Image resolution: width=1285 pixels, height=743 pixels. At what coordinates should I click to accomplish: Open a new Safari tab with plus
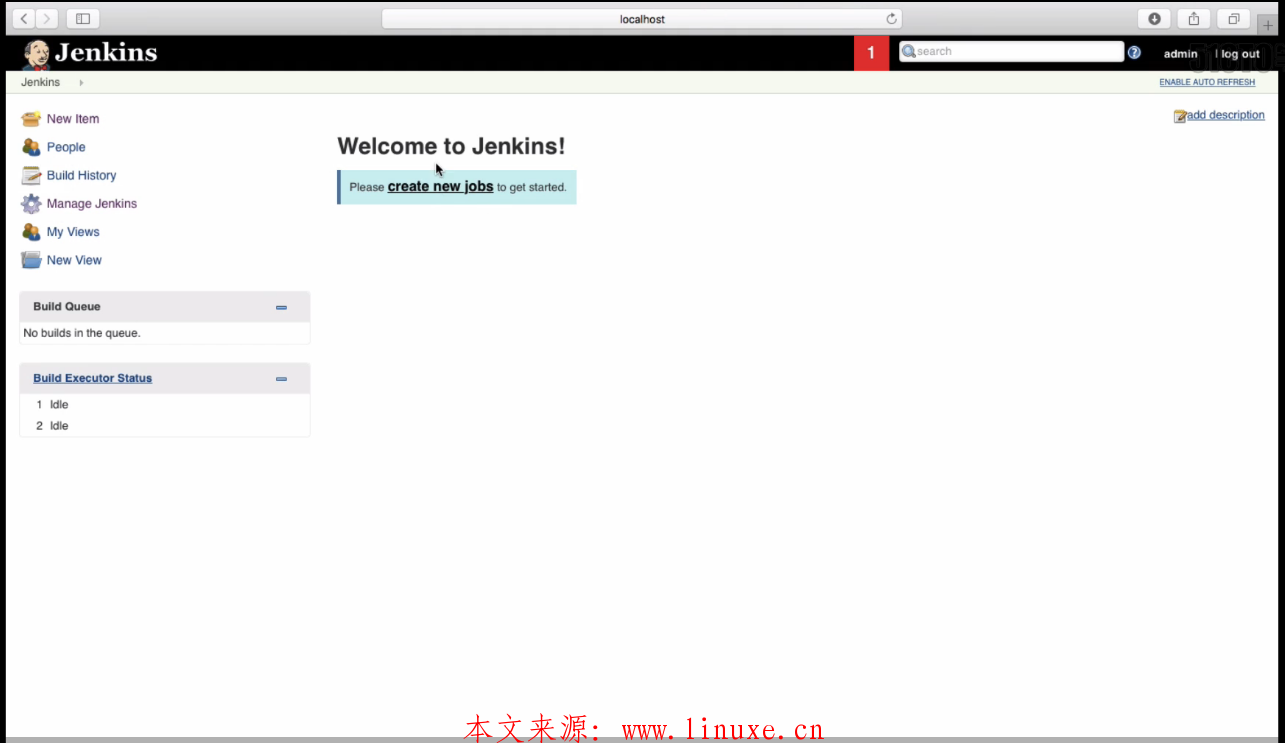coord(1268,24)
